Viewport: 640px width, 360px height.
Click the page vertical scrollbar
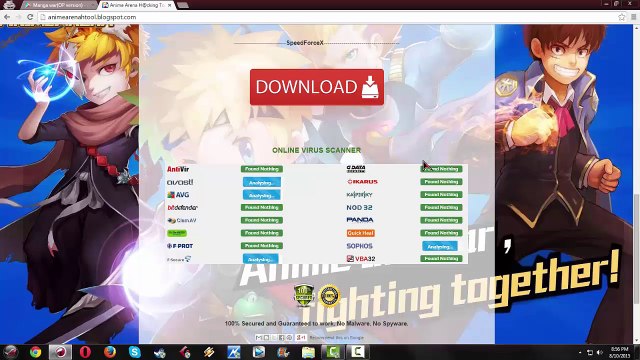636,249
